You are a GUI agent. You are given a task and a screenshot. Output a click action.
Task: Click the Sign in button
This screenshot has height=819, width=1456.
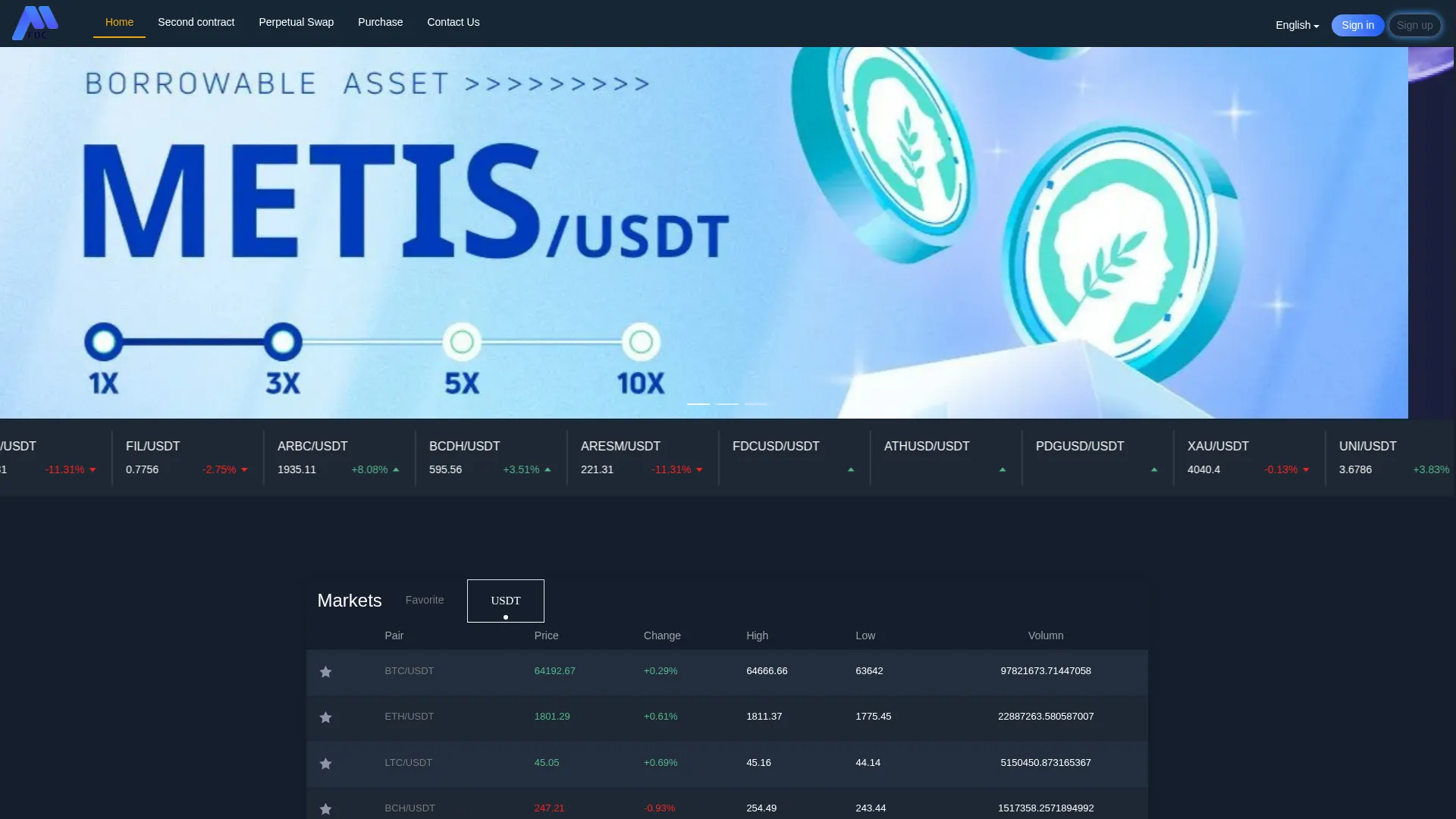1357,25
